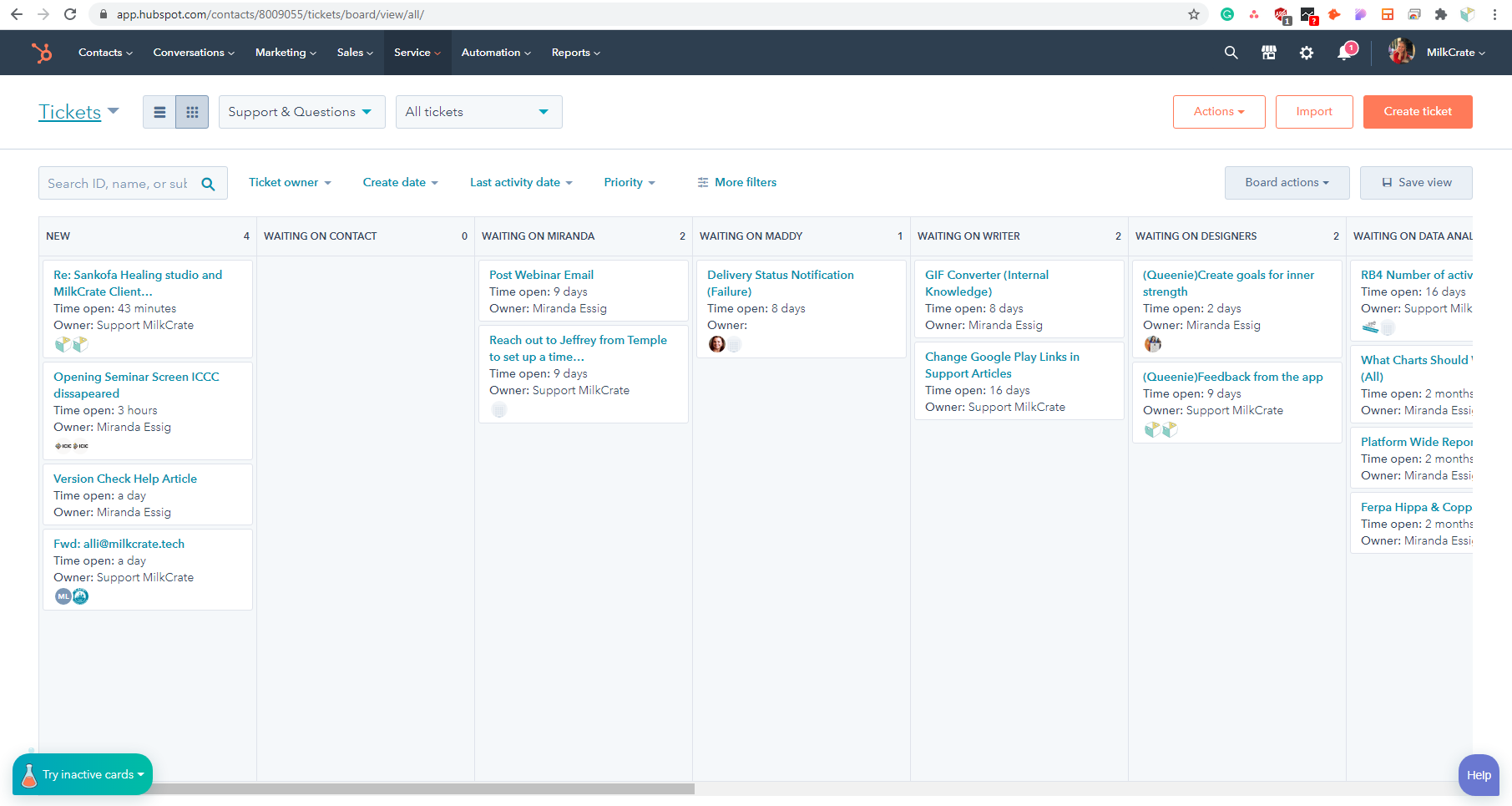Click the Grammarly extension icon

(x=1226, y=14)
